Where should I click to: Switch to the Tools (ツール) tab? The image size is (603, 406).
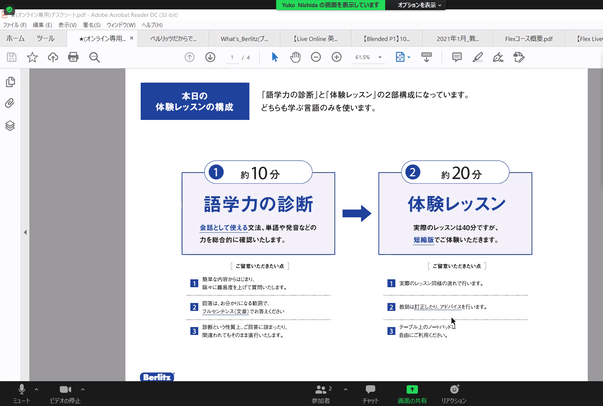tap(45, 38)
